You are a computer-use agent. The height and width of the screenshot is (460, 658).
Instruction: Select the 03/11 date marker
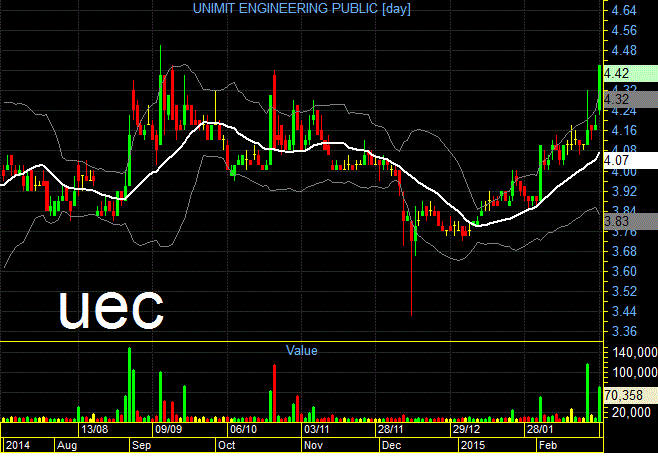tap(317, 429)
